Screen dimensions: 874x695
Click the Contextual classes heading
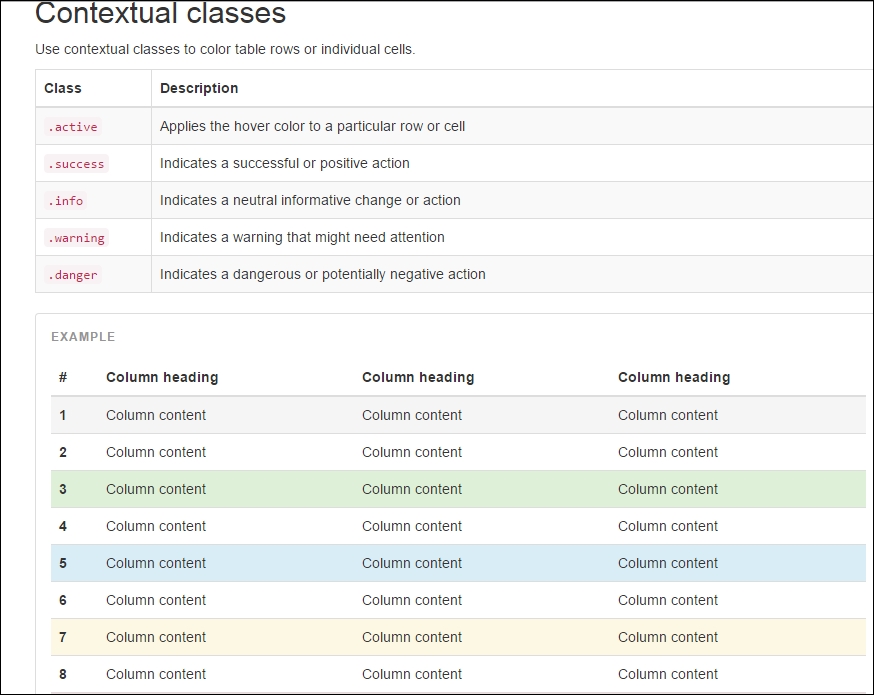[x=161, y=13]
